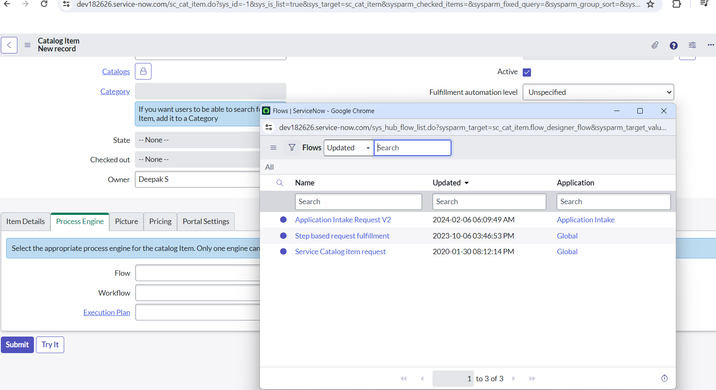Image resolution: width=716 pixels, height=390 pixels.
Task: View site info icon in Flows popup address bar
Action: pyautogui.click(x=268, y=127)
